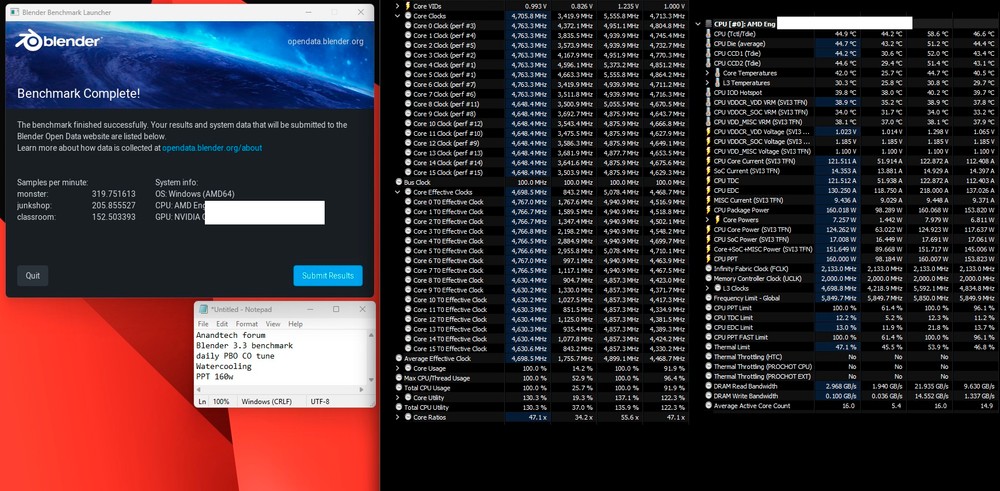
Task: Open the Edit menu in Notepad
Action: click(222, 324)
